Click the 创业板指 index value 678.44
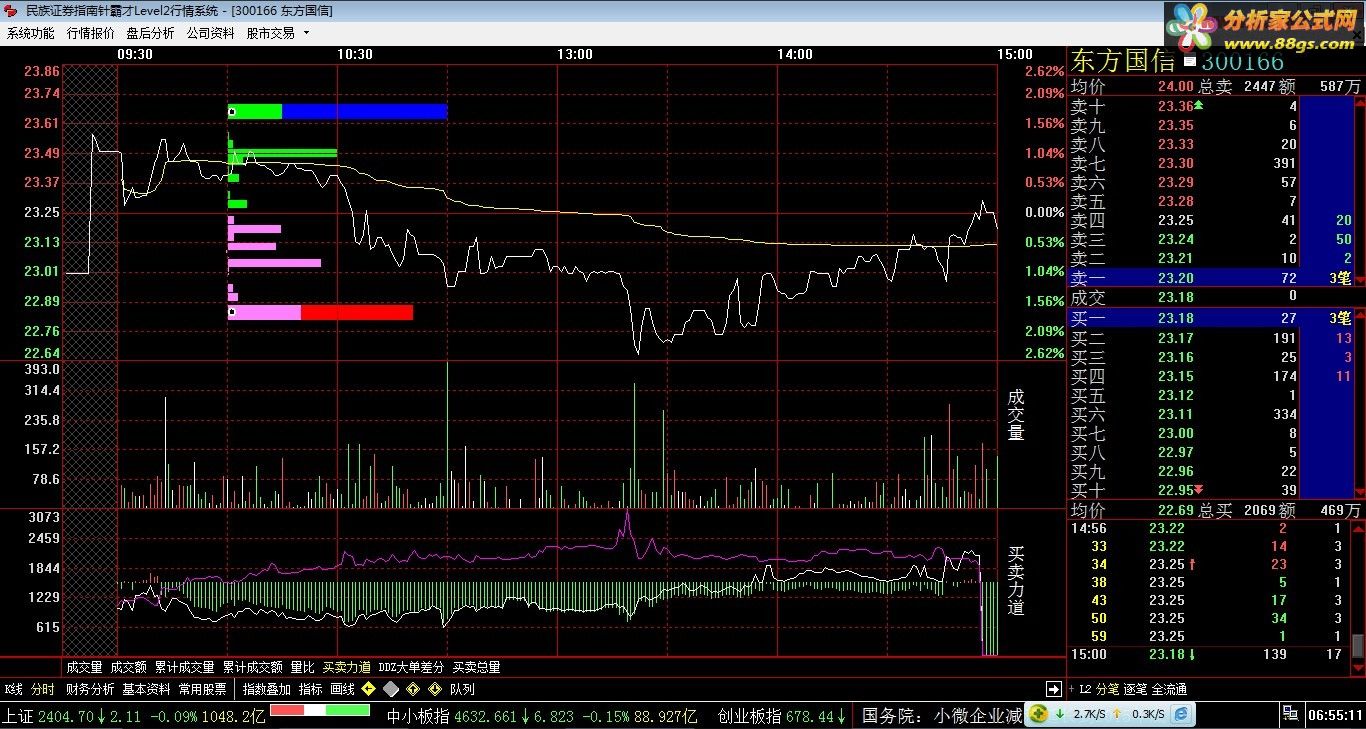This screenshot has height=729, width=1366. point(810,716)
